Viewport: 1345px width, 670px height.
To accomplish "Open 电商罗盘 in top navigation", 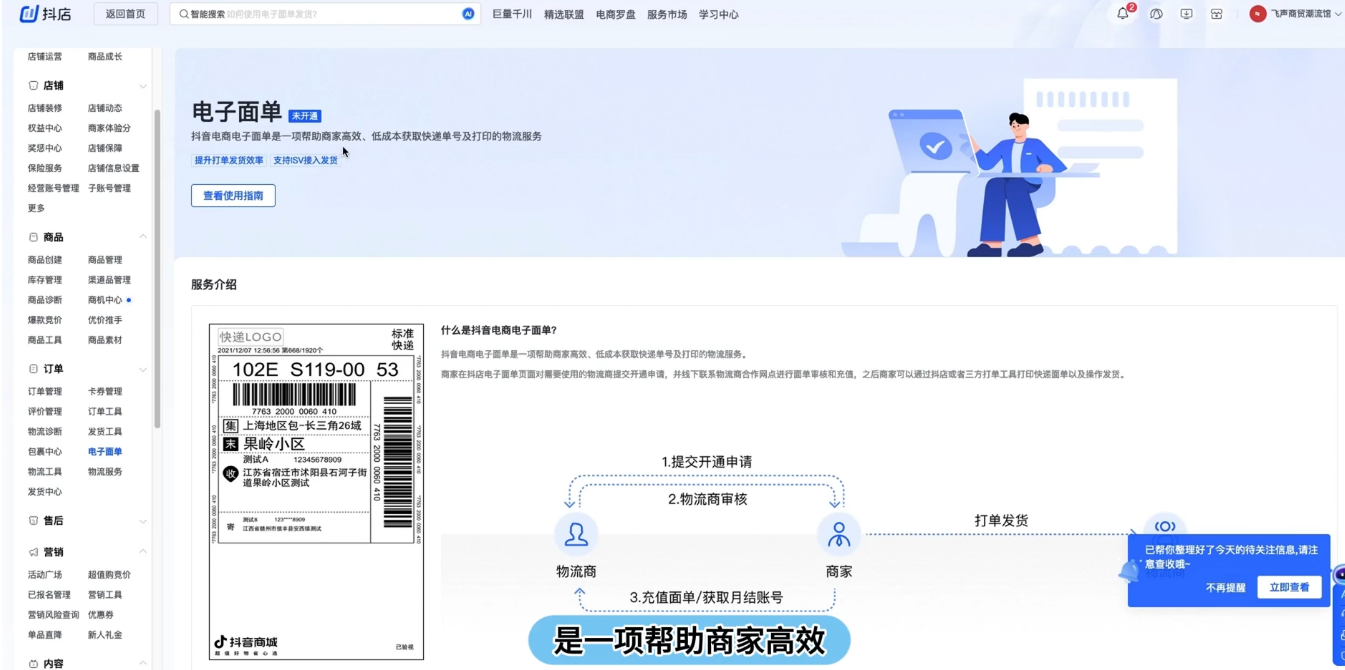I will [615, 14].
